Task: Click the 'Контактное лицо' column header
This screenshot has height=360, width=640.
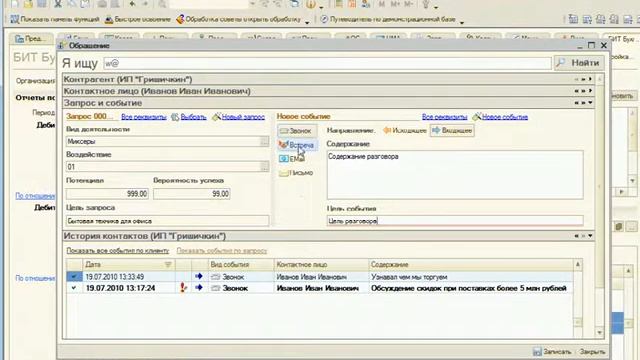Action: [321, 264]
